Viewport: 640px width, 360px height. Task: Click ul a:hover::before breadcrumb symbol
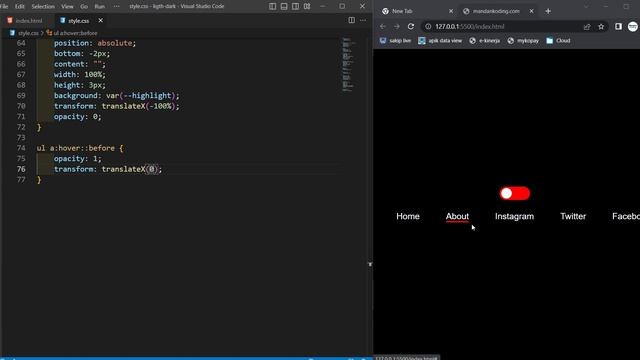point(76,33)
